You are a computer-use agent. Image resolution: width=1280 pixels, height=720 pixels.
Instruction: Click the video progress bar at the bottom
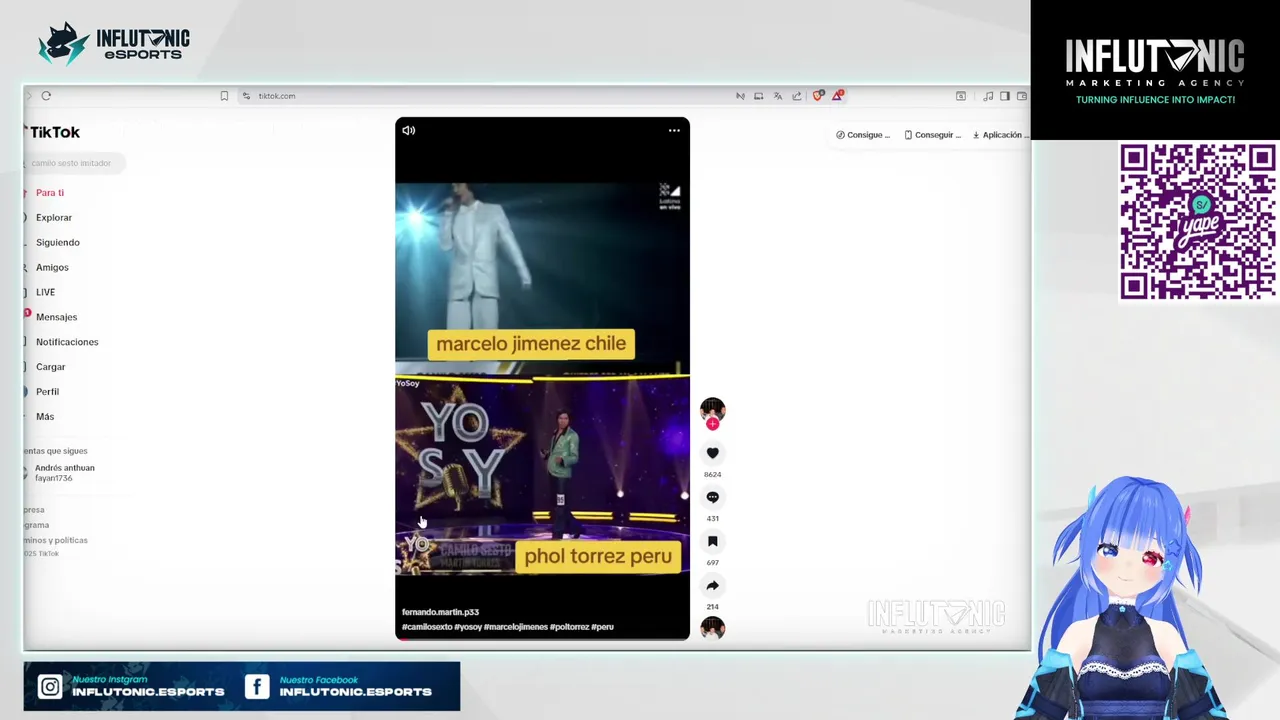point(542,638)
